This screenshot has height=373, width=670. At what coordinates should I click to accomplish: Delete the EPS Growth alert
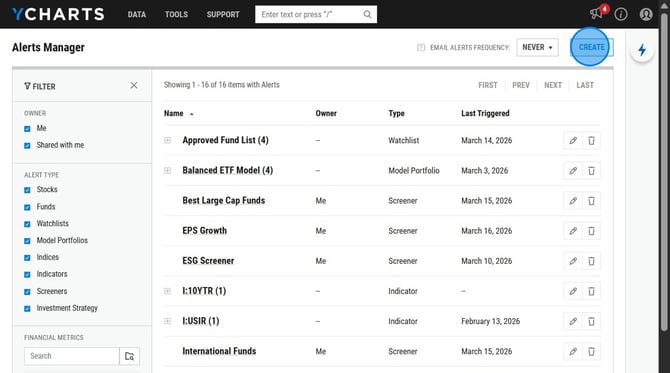tap(591, 231)
